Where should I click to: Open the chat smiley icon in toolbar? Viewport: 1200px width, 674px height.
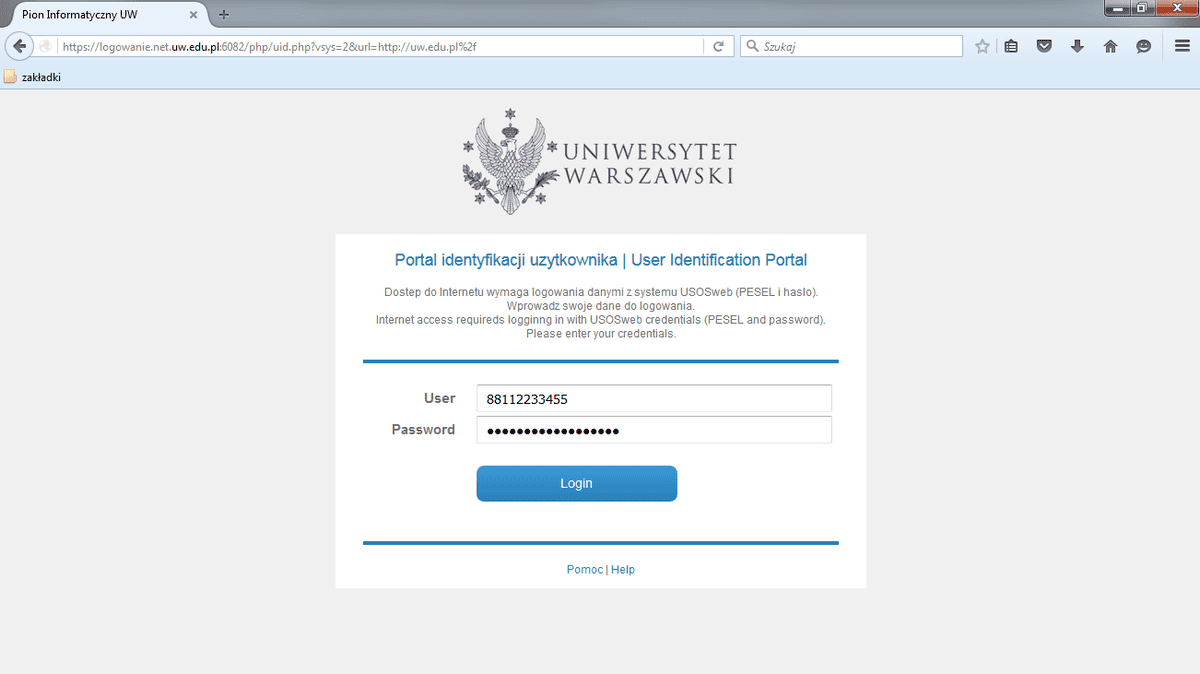pos(1143,46)
